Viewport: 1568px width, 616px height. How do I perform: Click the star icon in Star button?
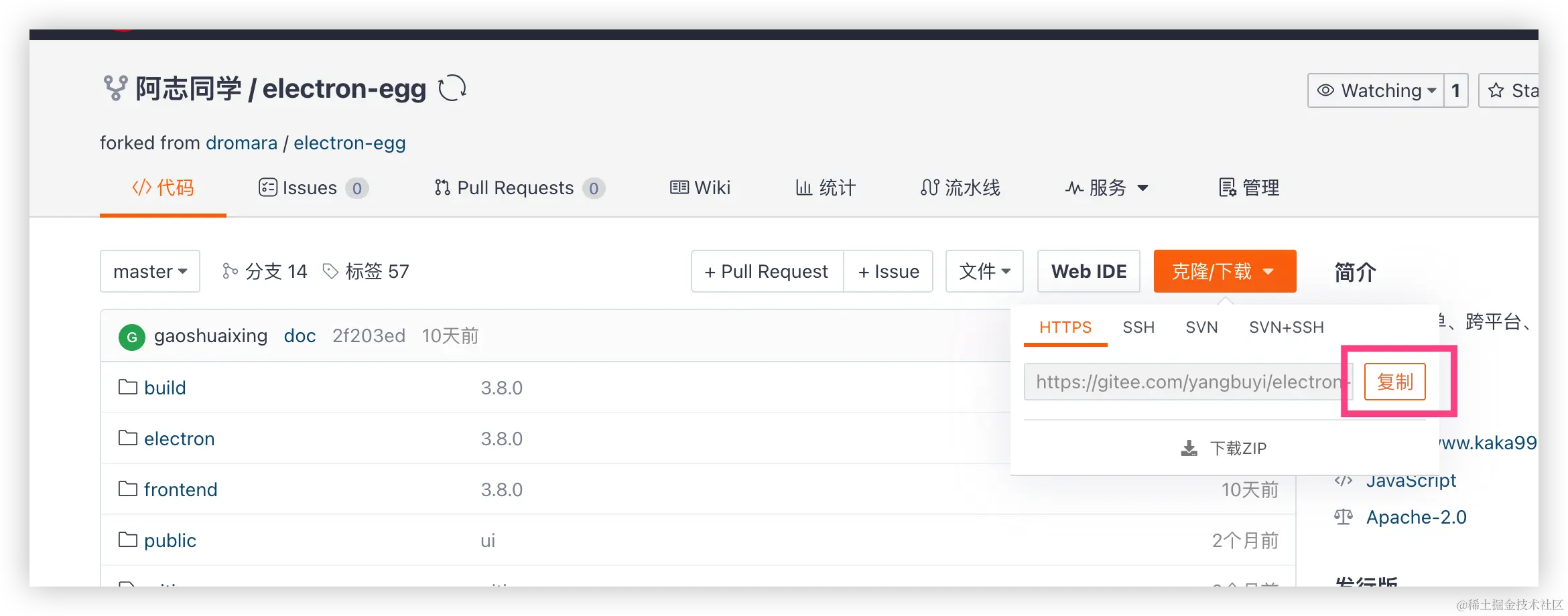click(x=1496, y=90)
